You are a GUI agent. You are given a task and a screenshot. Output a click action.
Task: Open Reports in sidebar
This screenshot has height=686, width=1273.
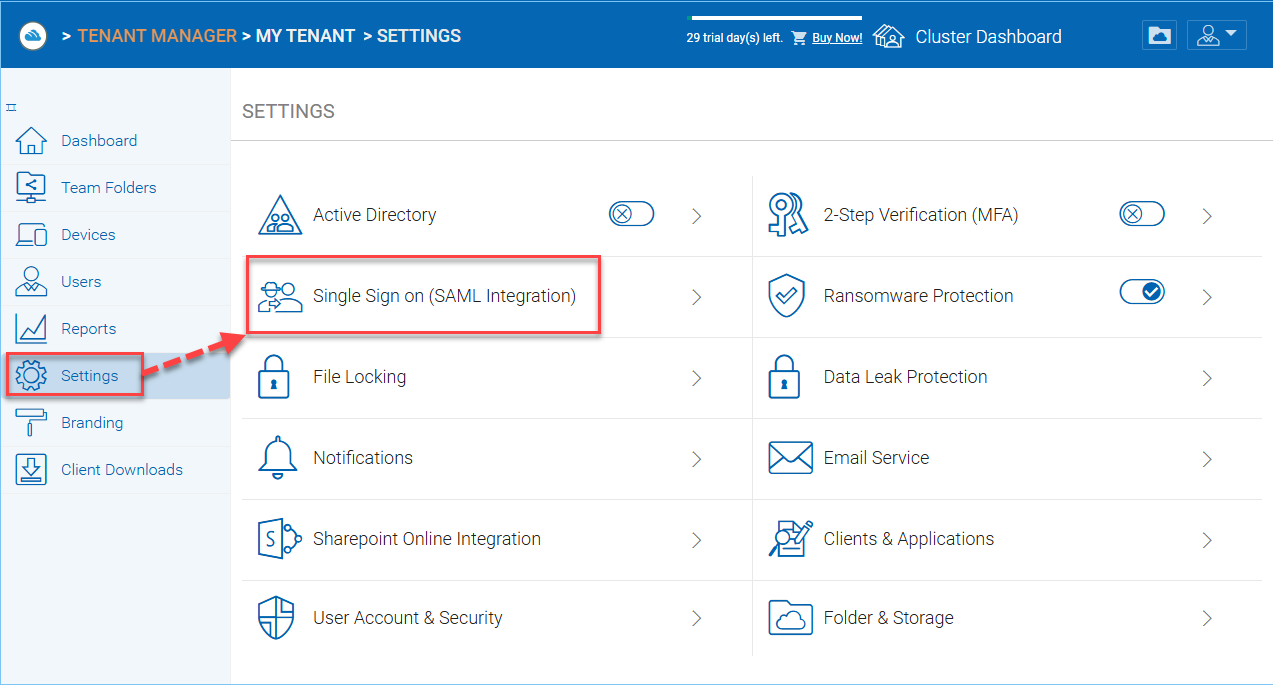89,329
